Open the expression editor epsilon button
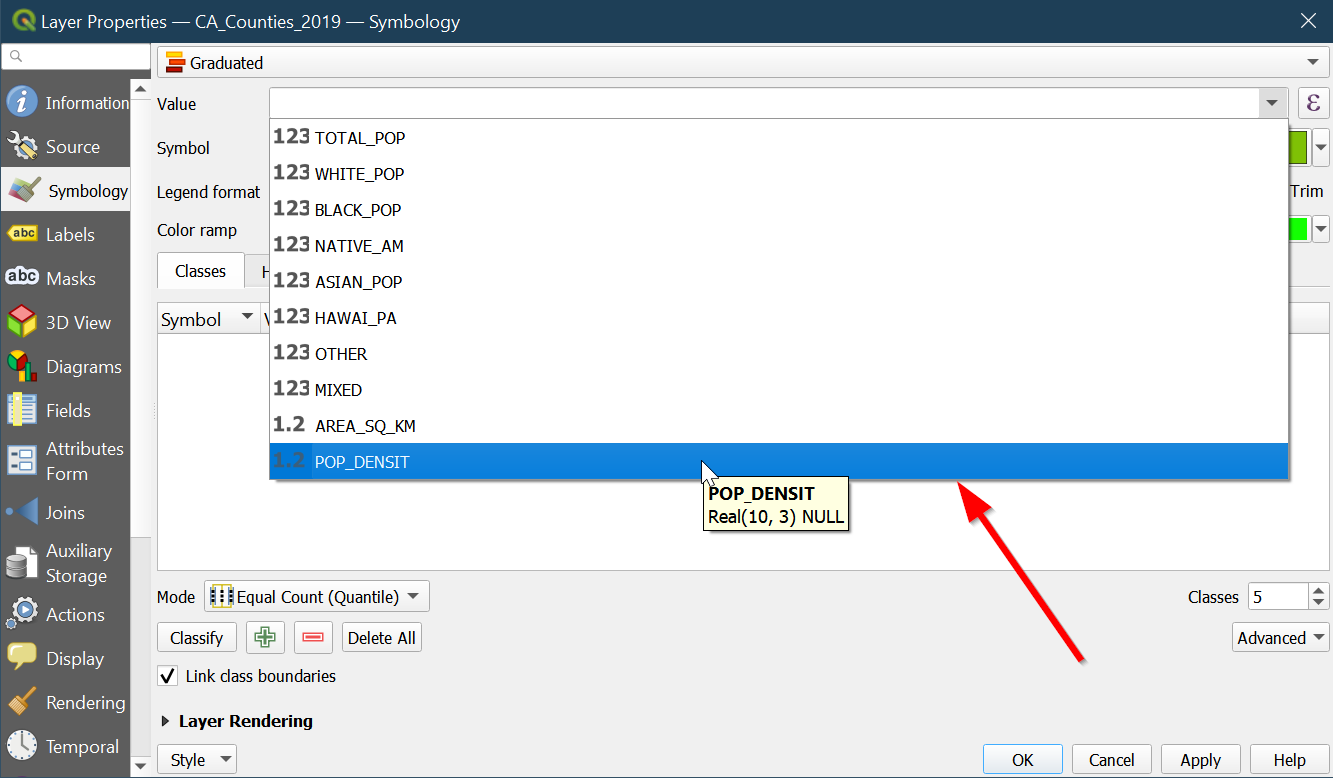 (x=1313, y=103)
